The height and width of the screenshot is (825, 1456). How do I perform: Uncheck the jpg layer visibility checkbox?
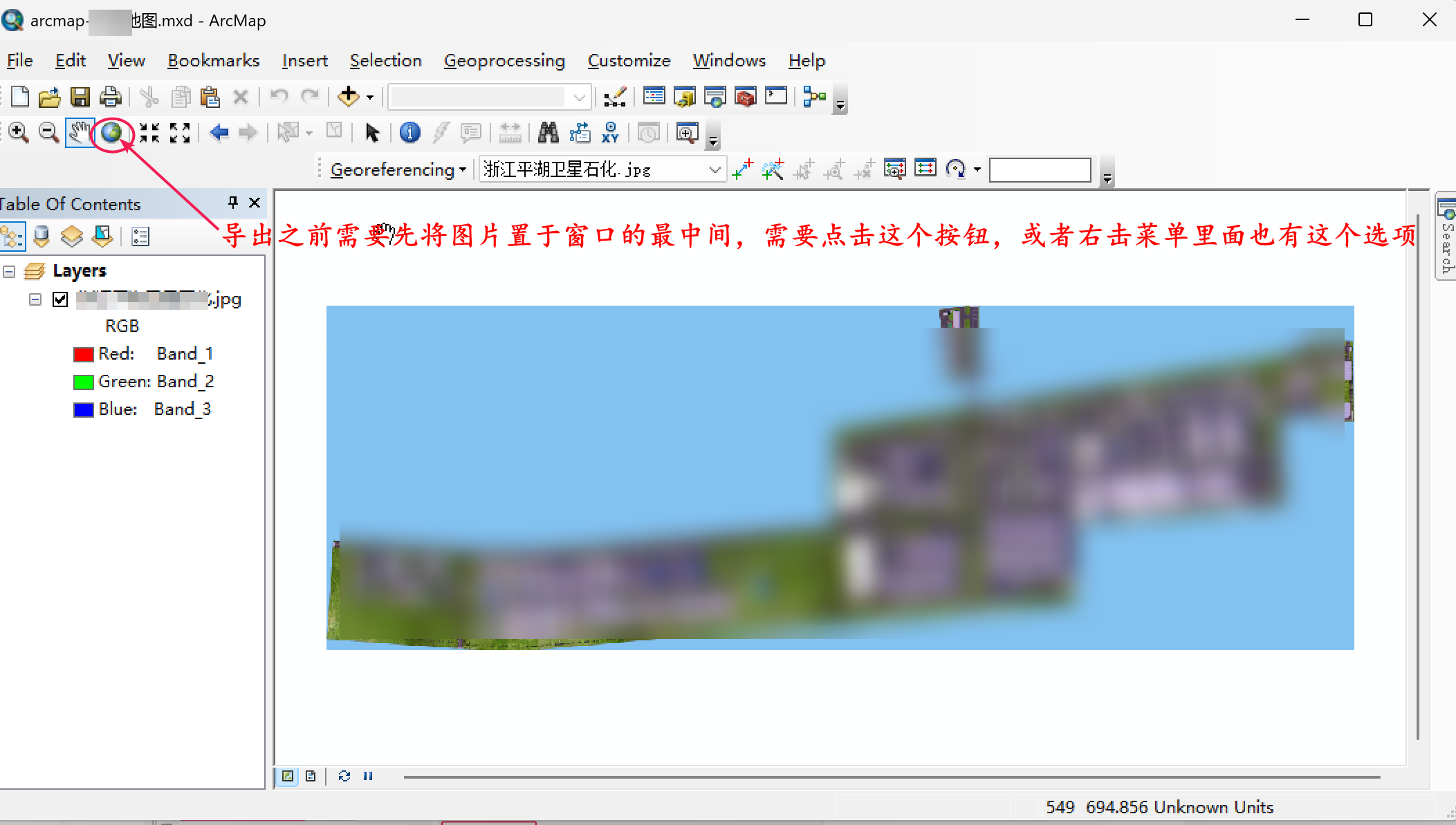point(60,299)
